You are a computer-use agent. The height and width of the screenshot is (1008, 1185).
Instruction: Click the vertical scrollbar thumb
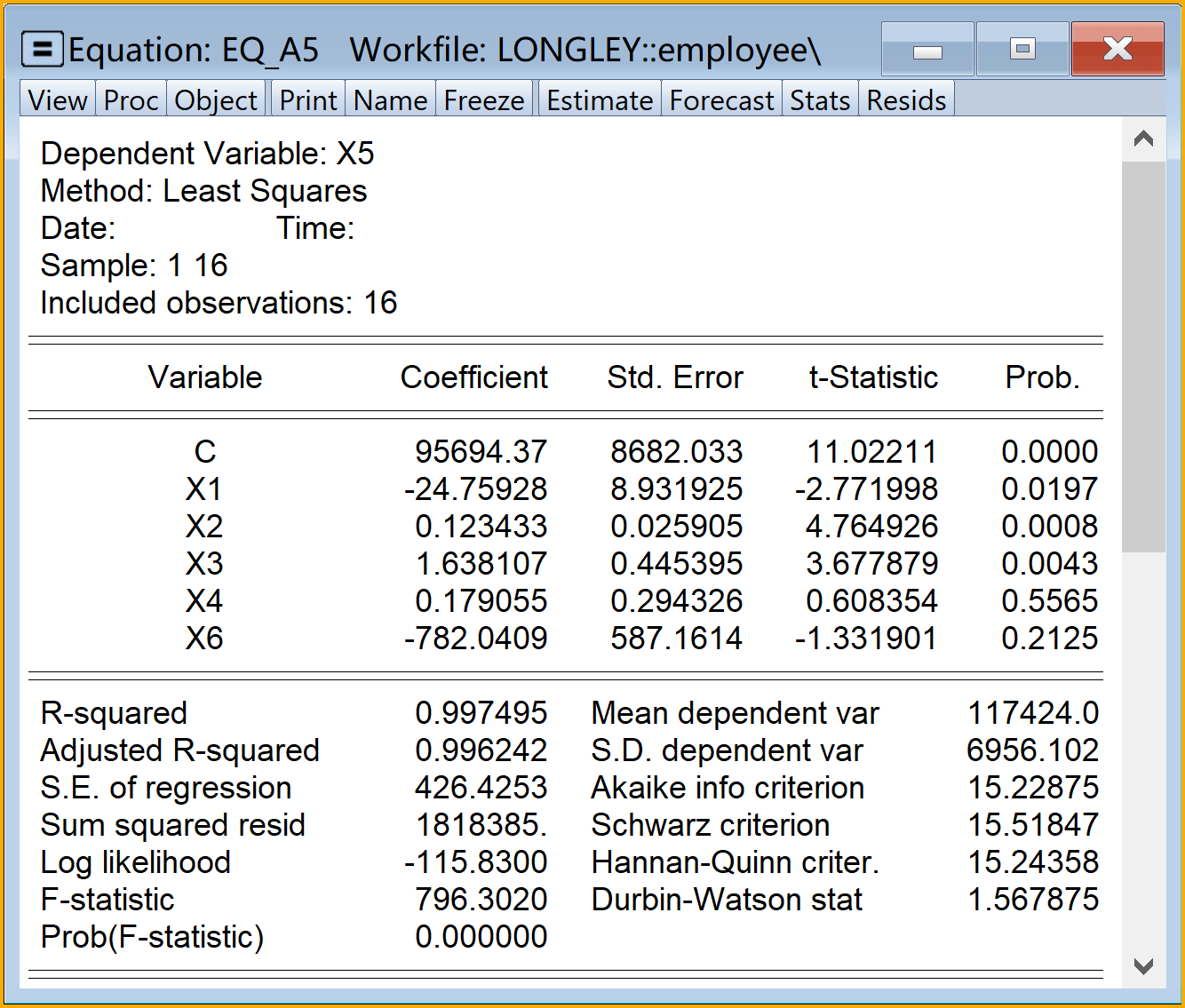1143,355
